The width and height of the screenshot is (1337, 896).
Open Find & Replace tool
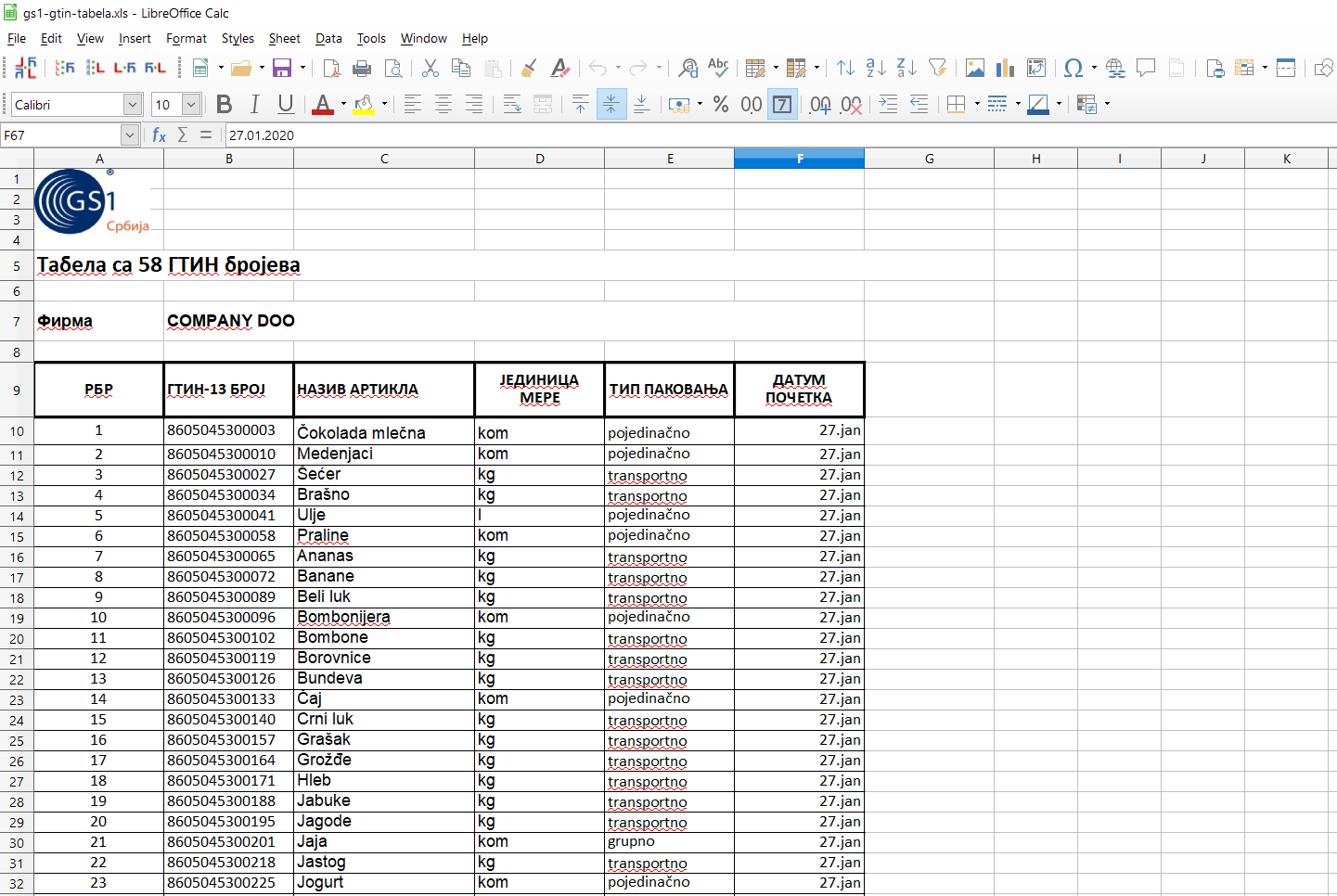[x=688, y=68]
